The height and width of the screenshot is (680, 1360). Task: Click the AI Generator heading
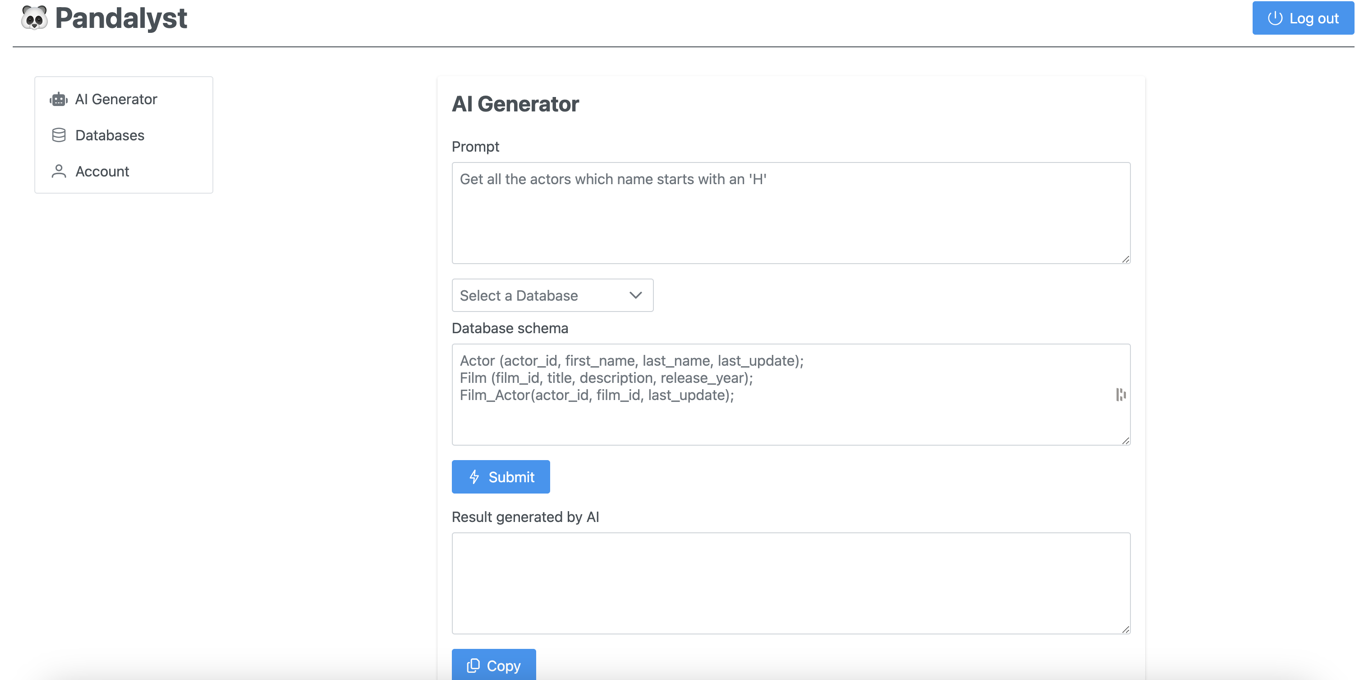coord(515,104)
